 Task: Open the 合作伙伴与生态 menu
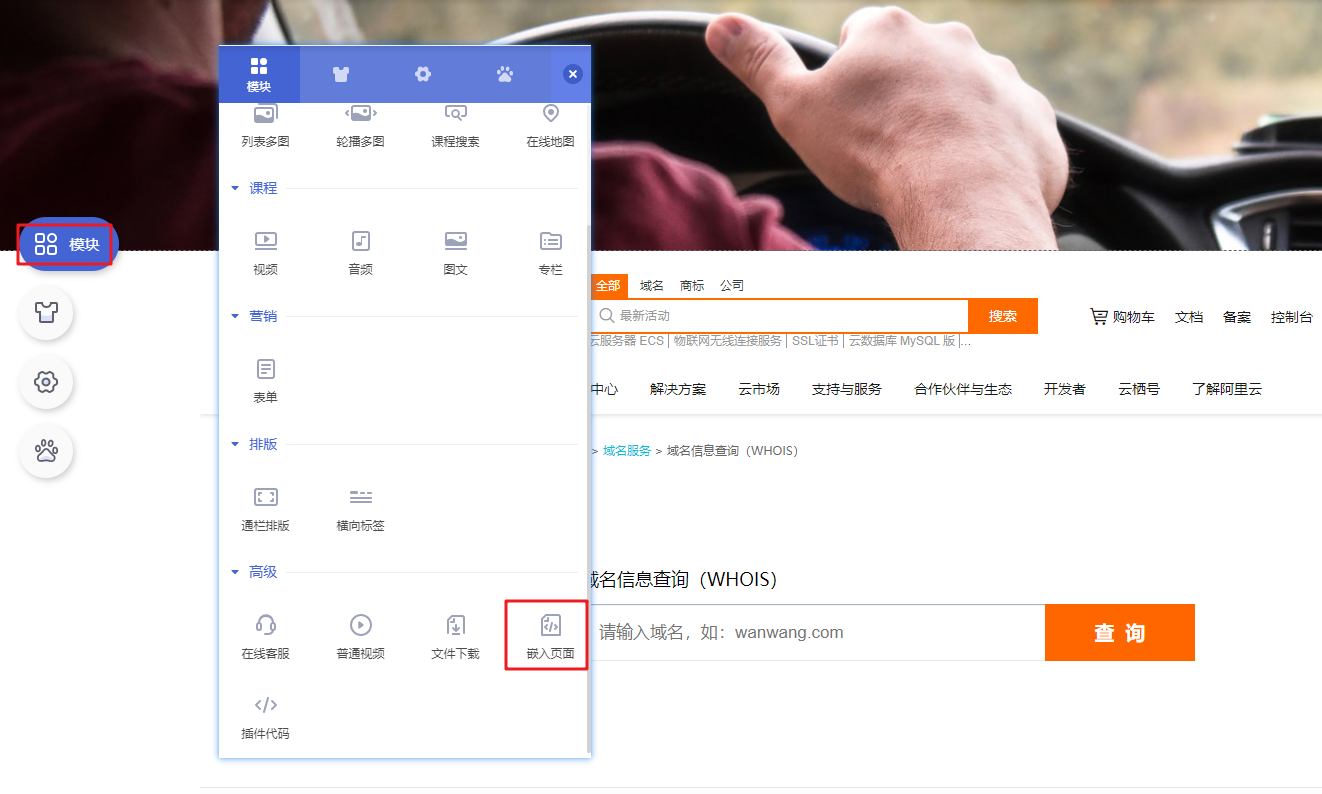click(x=963, y=389)
